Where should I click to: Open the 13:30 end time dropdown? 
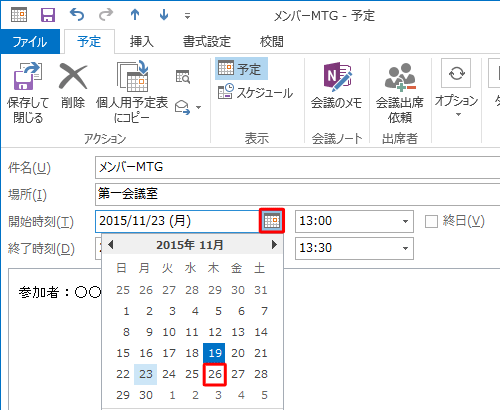pos(405,248)
